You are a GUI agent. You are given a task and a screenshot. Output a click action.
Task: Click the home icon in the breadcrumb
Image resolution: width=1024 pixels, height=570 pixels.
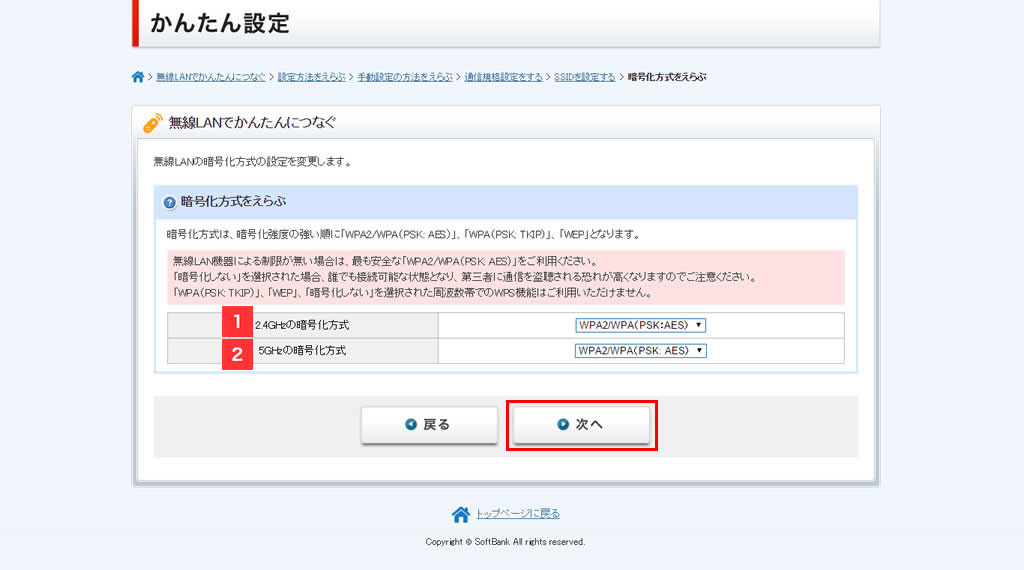pyautogui.click(x=138, y=77)
